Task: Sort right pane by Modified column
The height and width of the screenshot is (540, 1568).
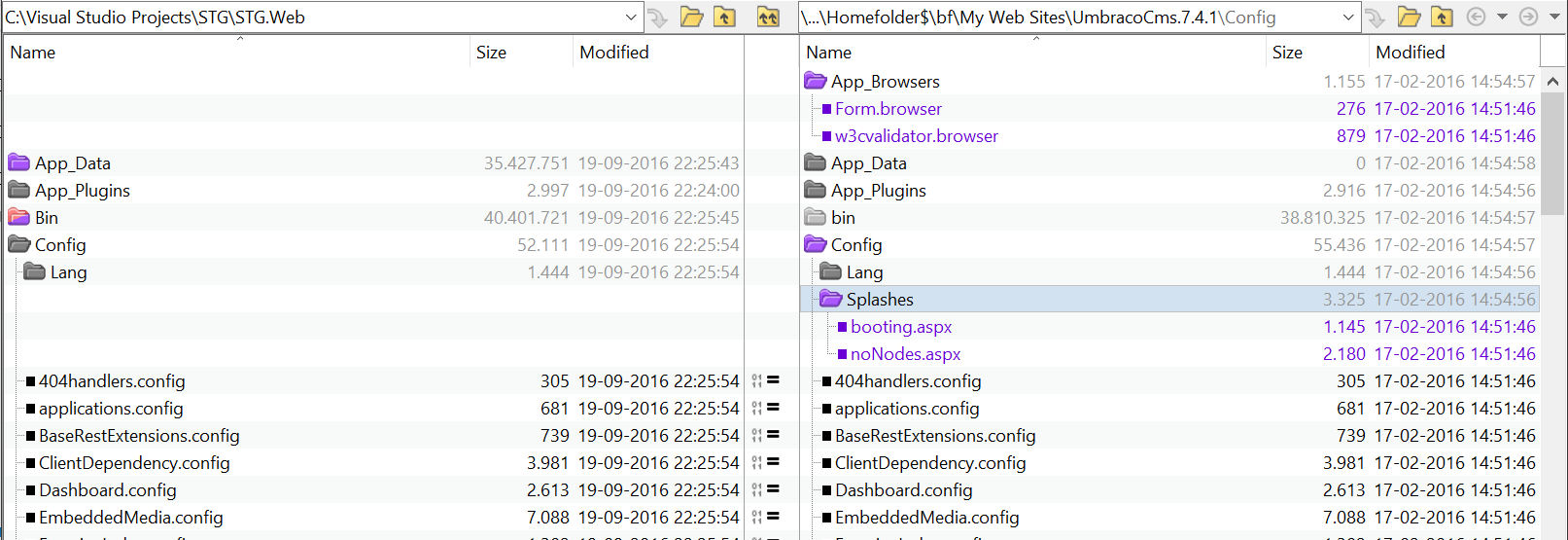Action: 1454,53
